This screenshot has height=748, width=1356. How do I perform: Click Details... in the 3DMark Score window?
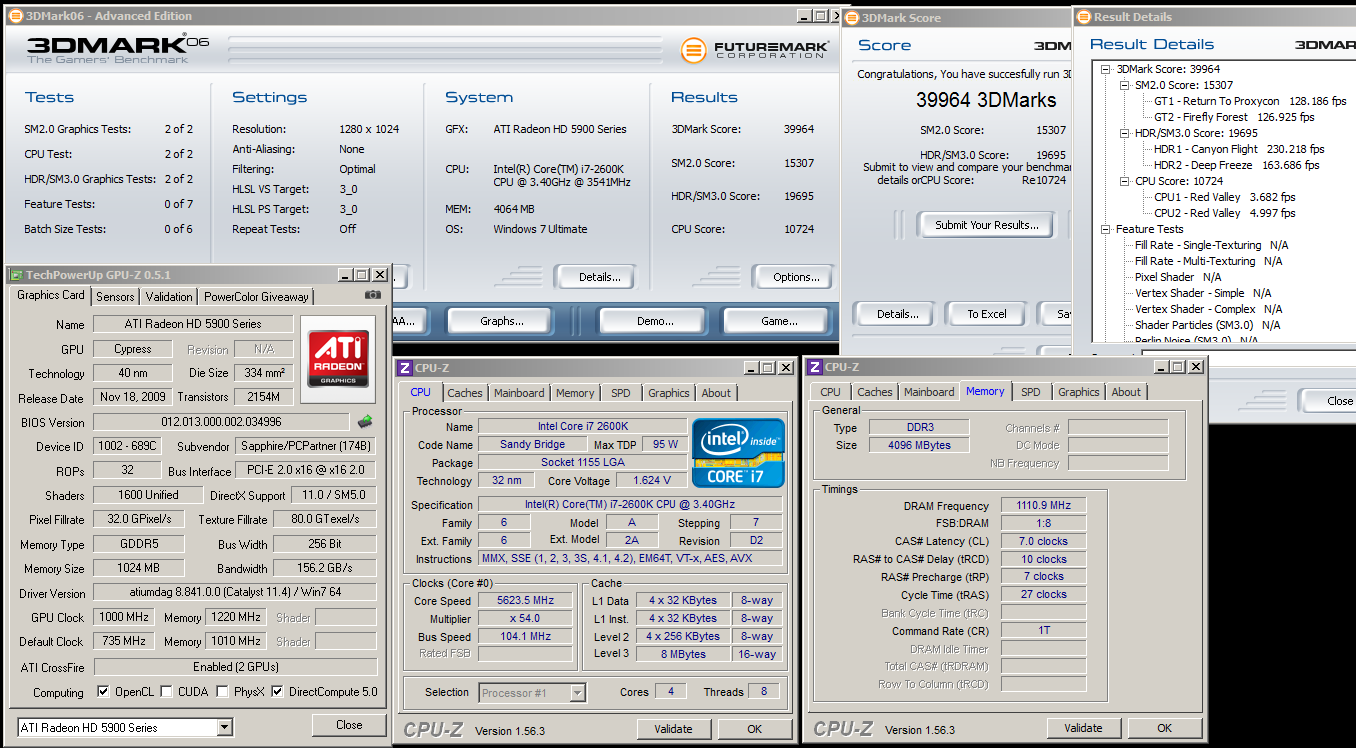coord(898,314)
